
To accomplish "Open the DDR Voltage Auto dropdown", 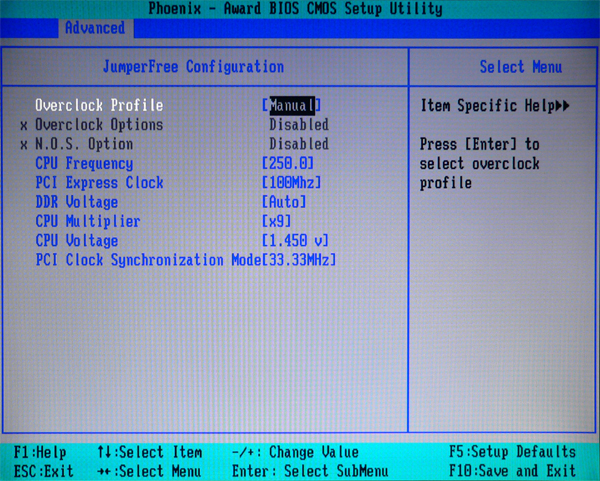I will [x=283, y=202].
